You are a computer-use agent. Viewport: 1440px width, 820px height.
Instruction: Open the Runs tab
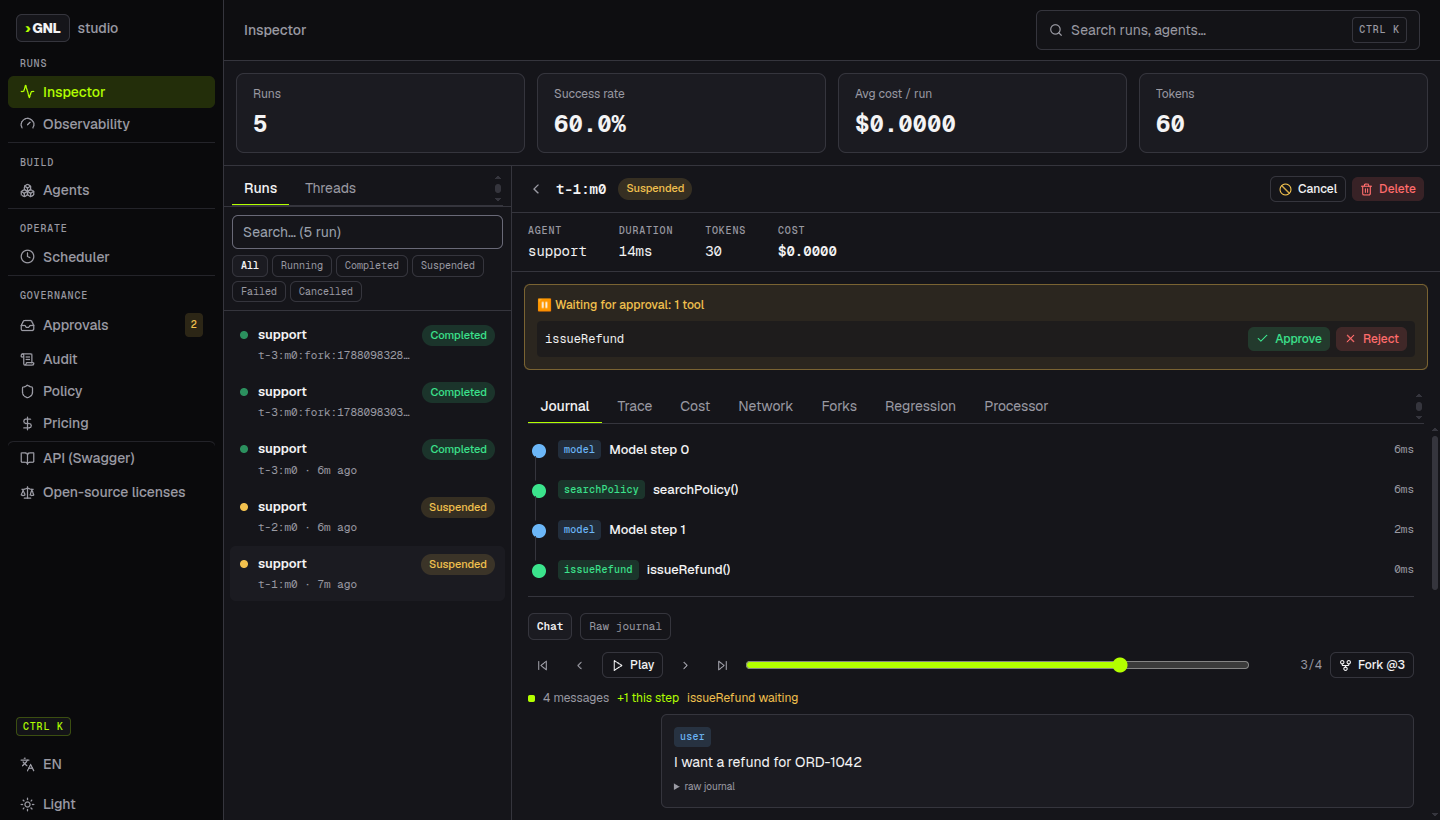(x=261, y=188)
